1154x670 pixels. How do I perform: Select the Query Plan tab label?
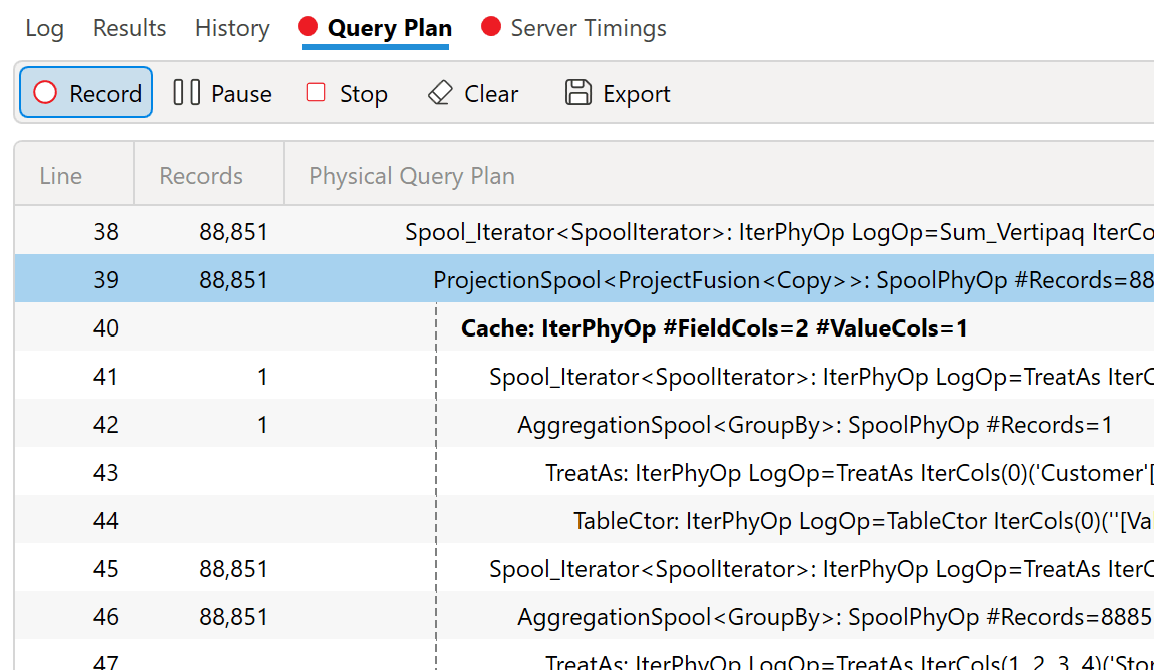[x=390, y=28]
